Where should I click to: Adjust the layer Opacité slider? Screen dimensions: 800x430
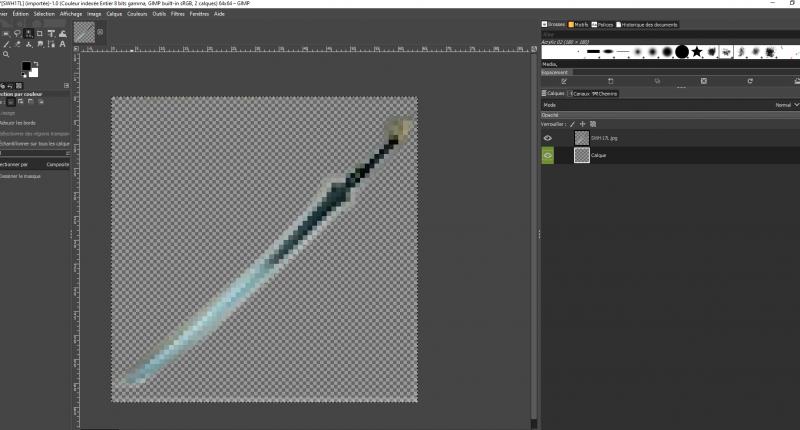click(x=670, y=115)
